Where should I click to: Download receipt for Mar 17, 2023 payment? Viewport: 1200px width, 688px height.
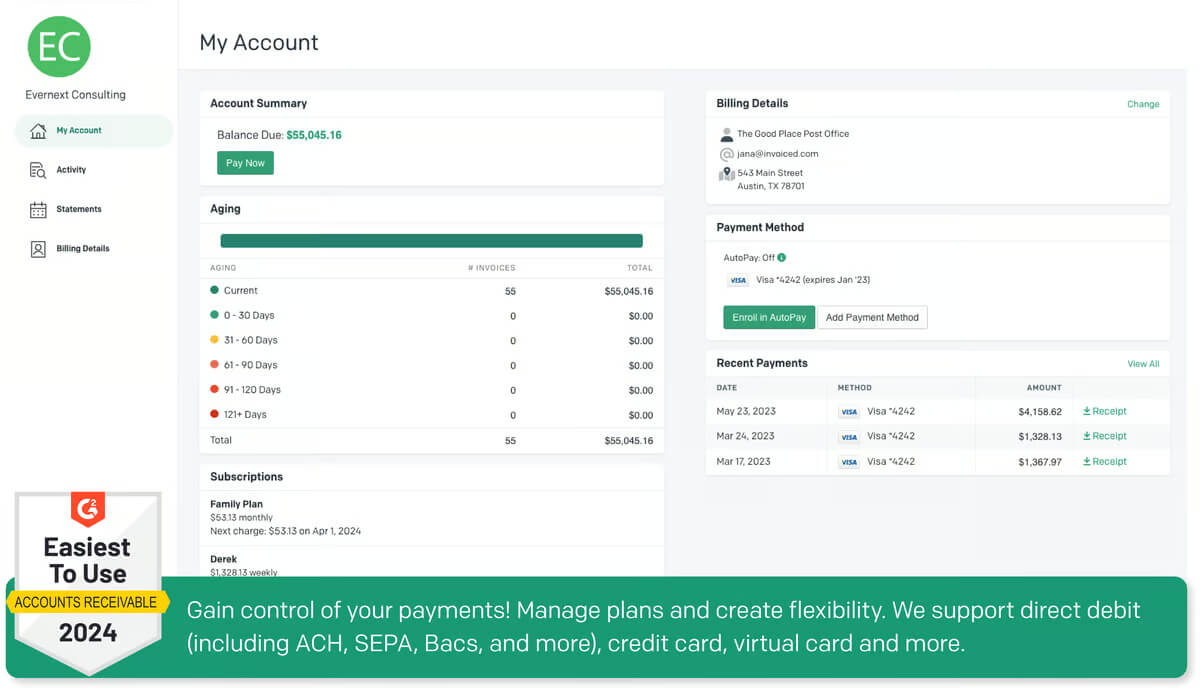[1105, 462]
